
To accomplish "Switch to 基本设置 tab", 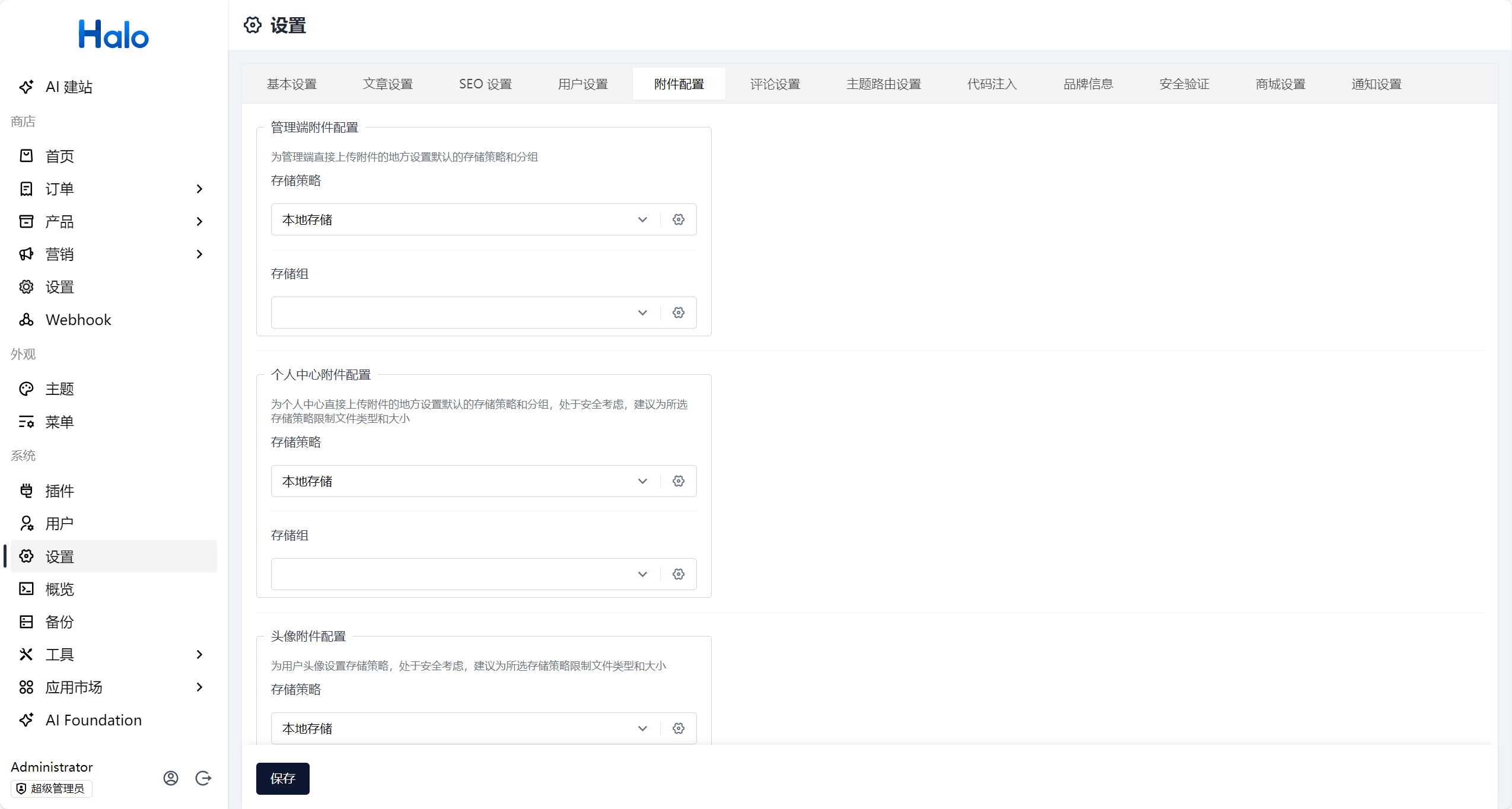I will pos(292,84).
